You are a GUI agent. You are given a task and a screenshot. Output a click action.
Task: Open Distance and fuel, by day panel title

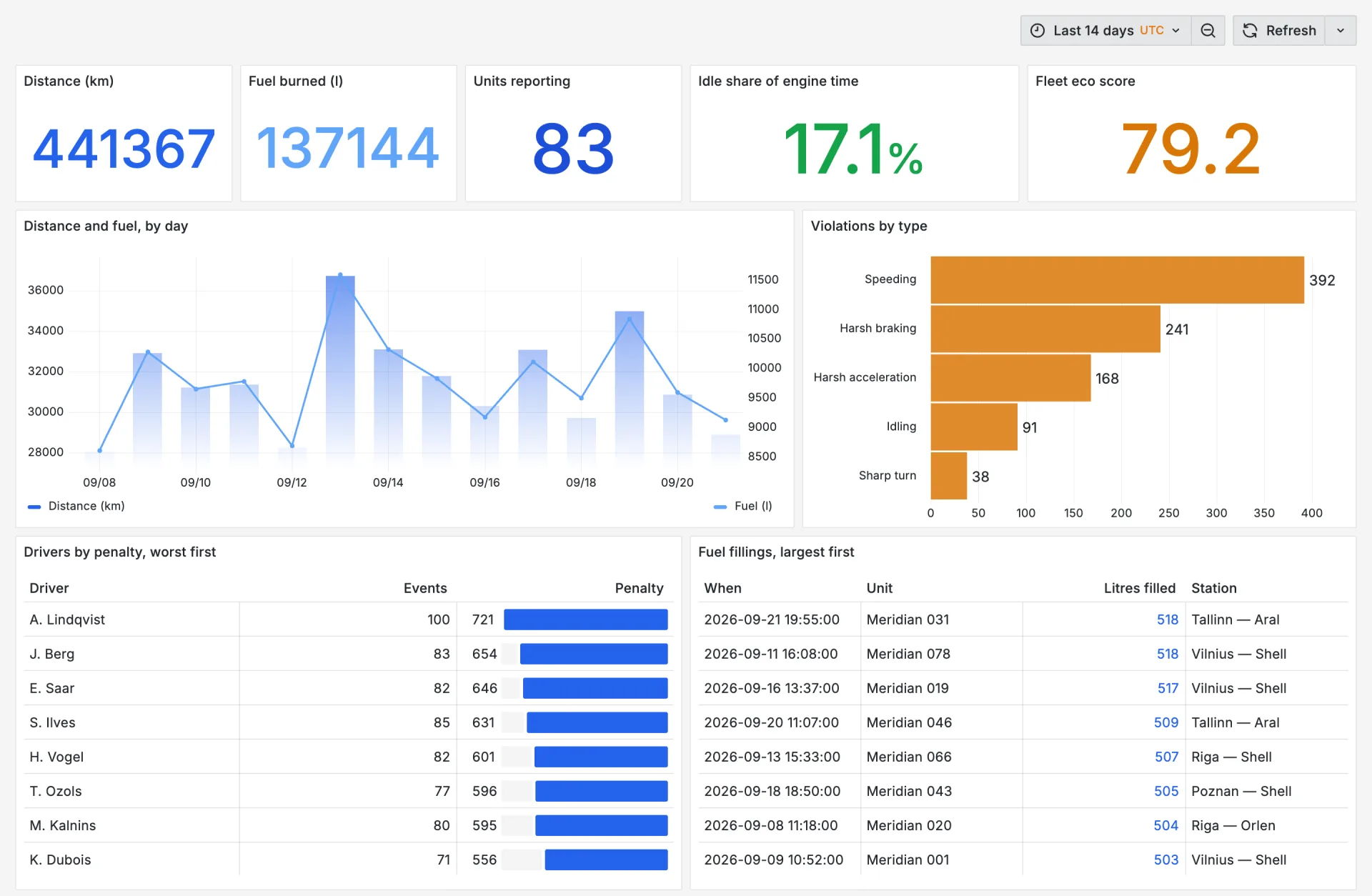106,226
